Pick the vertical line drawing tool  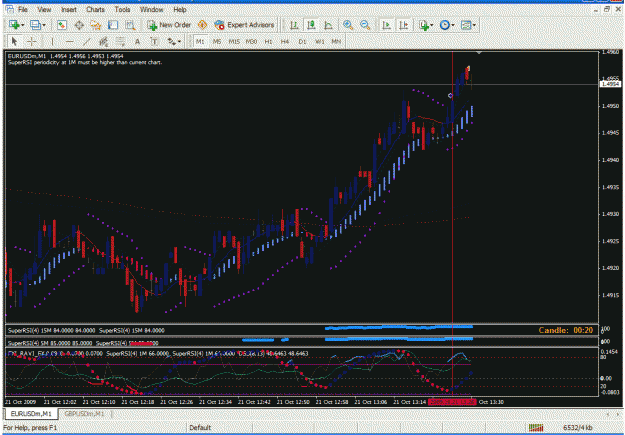tap(52, 41)
